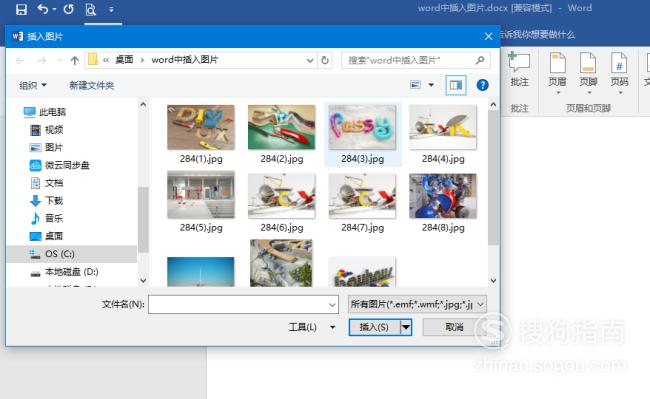This screenshot has height=399, width=650.
Task: Select the bauhaus text image thumbnail
Action: pyautogui.click(x=362, y=272)
